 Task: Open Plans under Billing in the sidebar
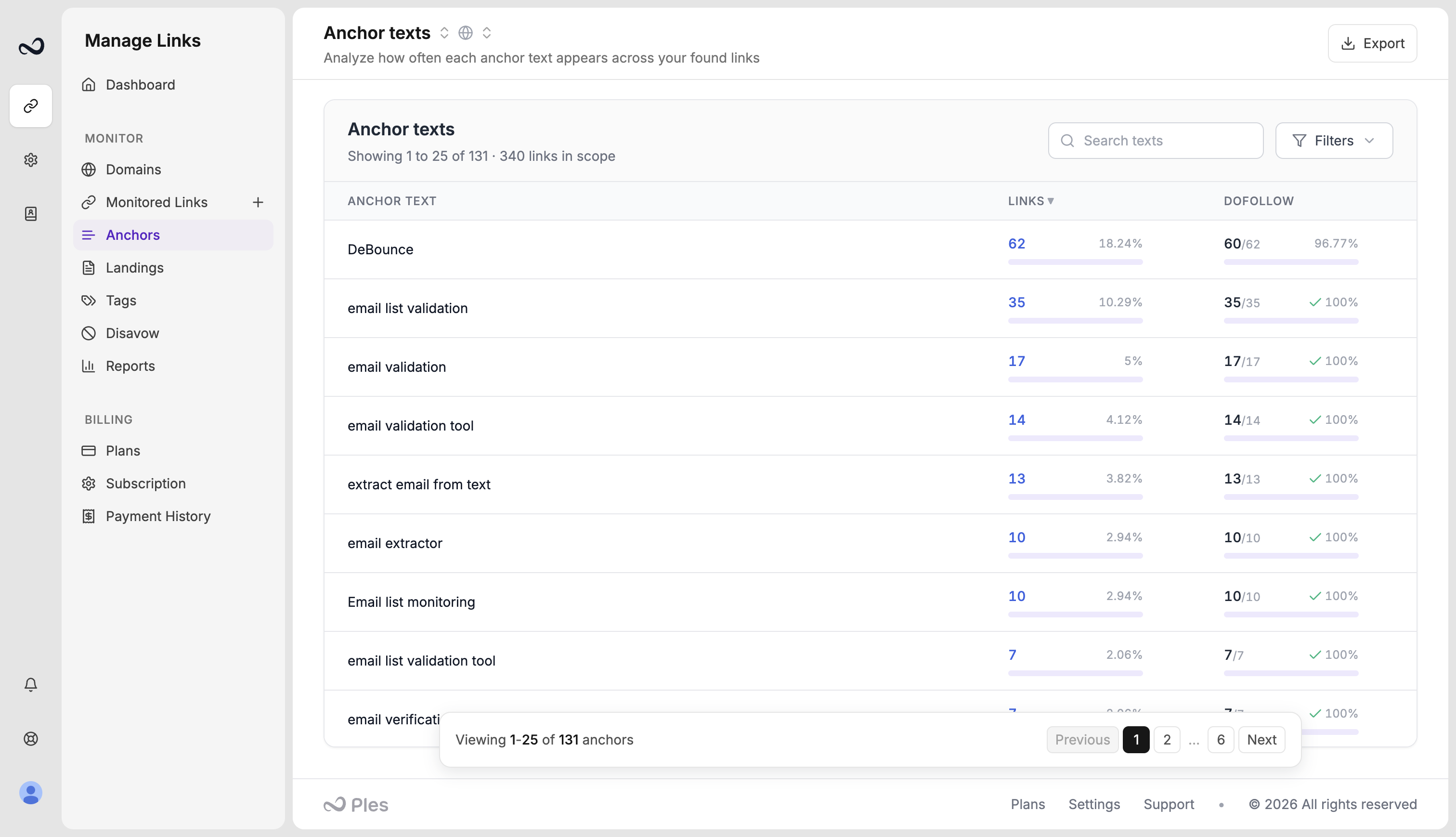(x=173, y=451)
